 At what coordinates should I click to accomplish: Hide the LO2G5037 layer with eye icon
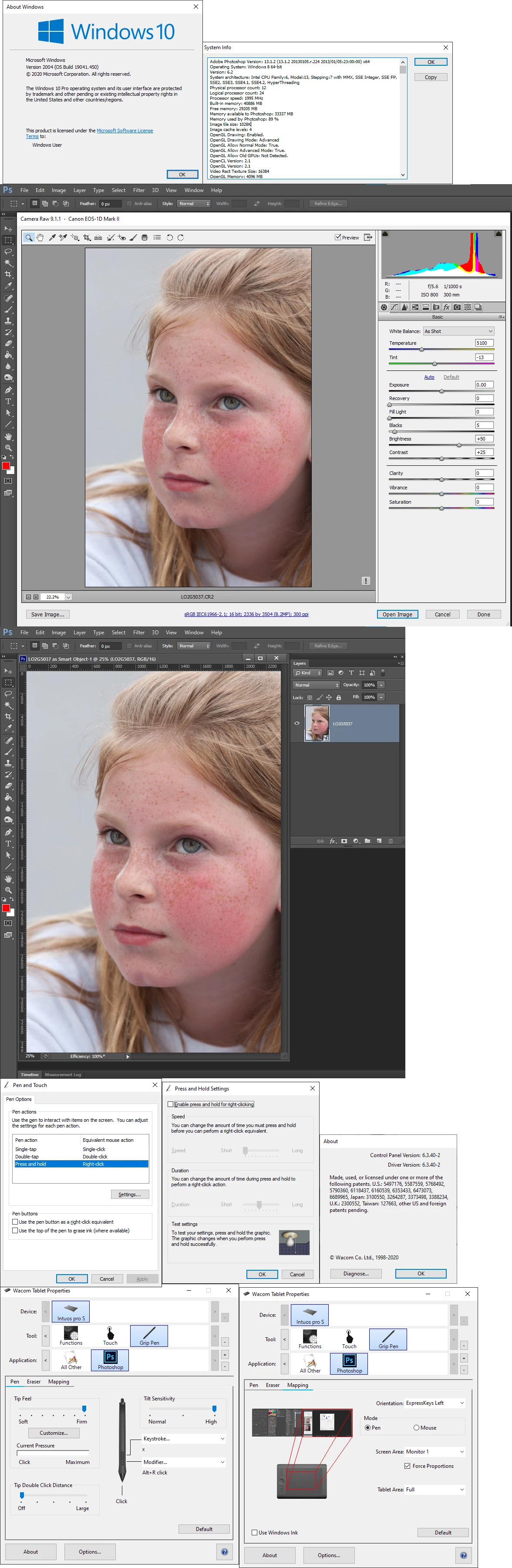click(297, 723)
